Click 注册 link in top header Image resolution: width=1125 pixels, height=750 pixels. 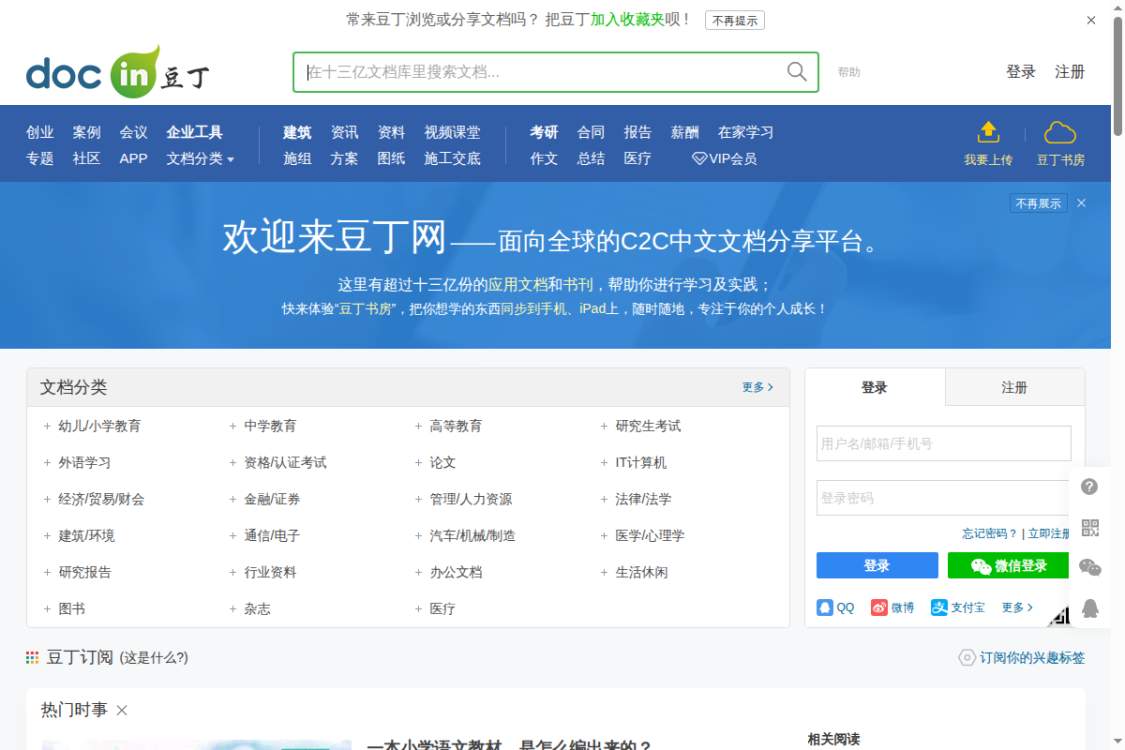click(x=1069, y=72)
